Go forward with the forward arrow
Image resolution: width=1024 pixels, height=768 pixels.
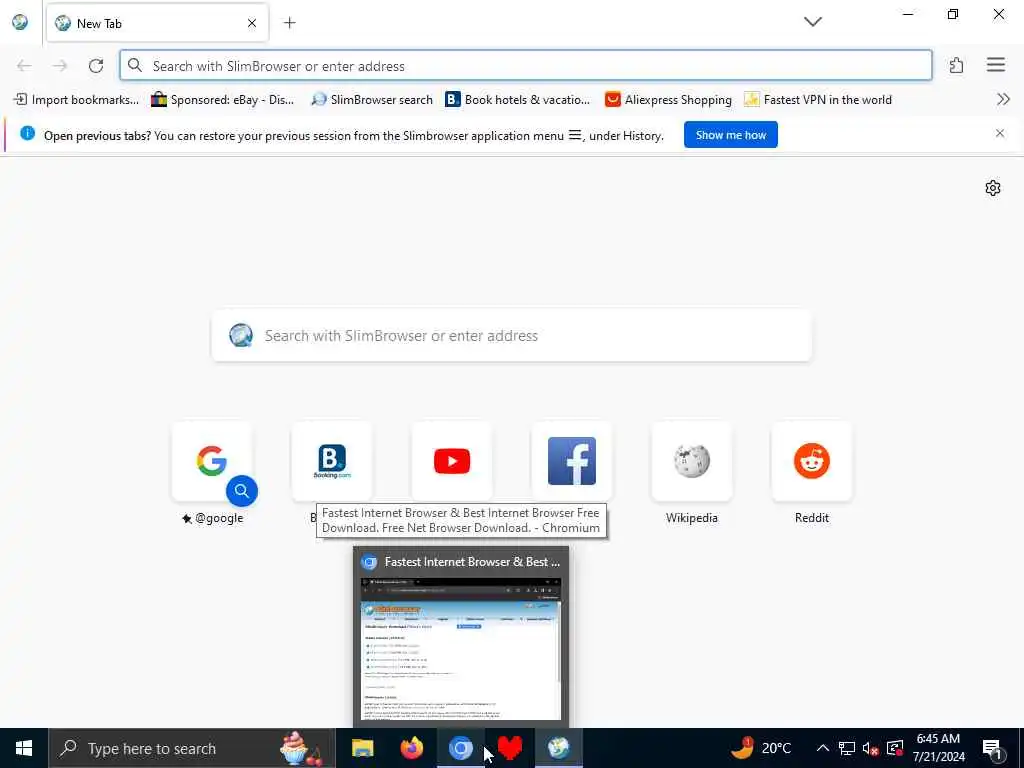tap(60, 65)
